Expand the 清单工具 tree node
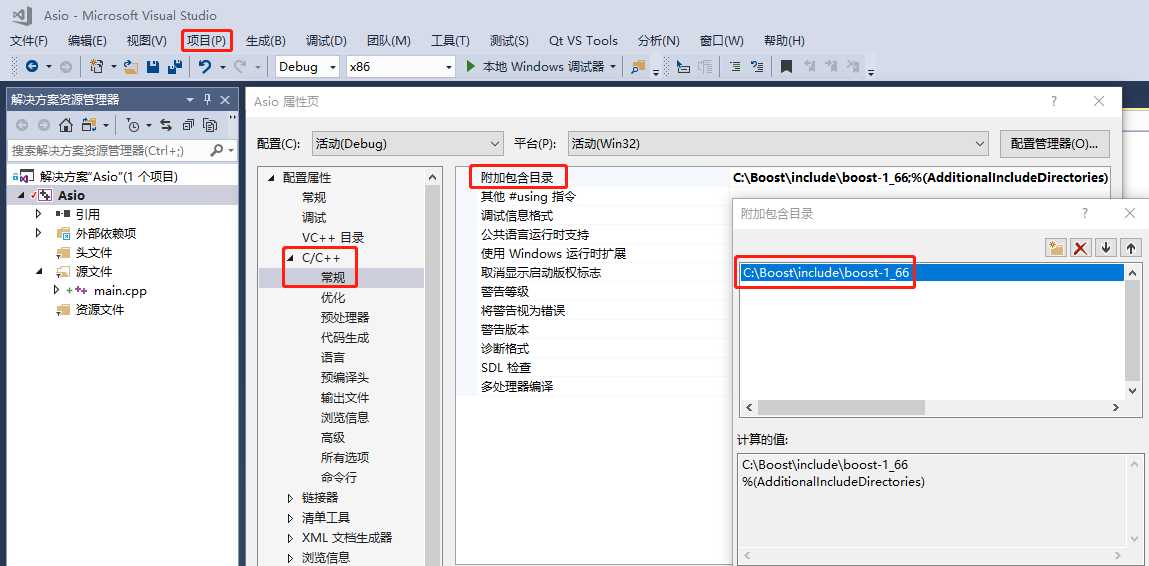1149x566 pixels. (292, 518)
